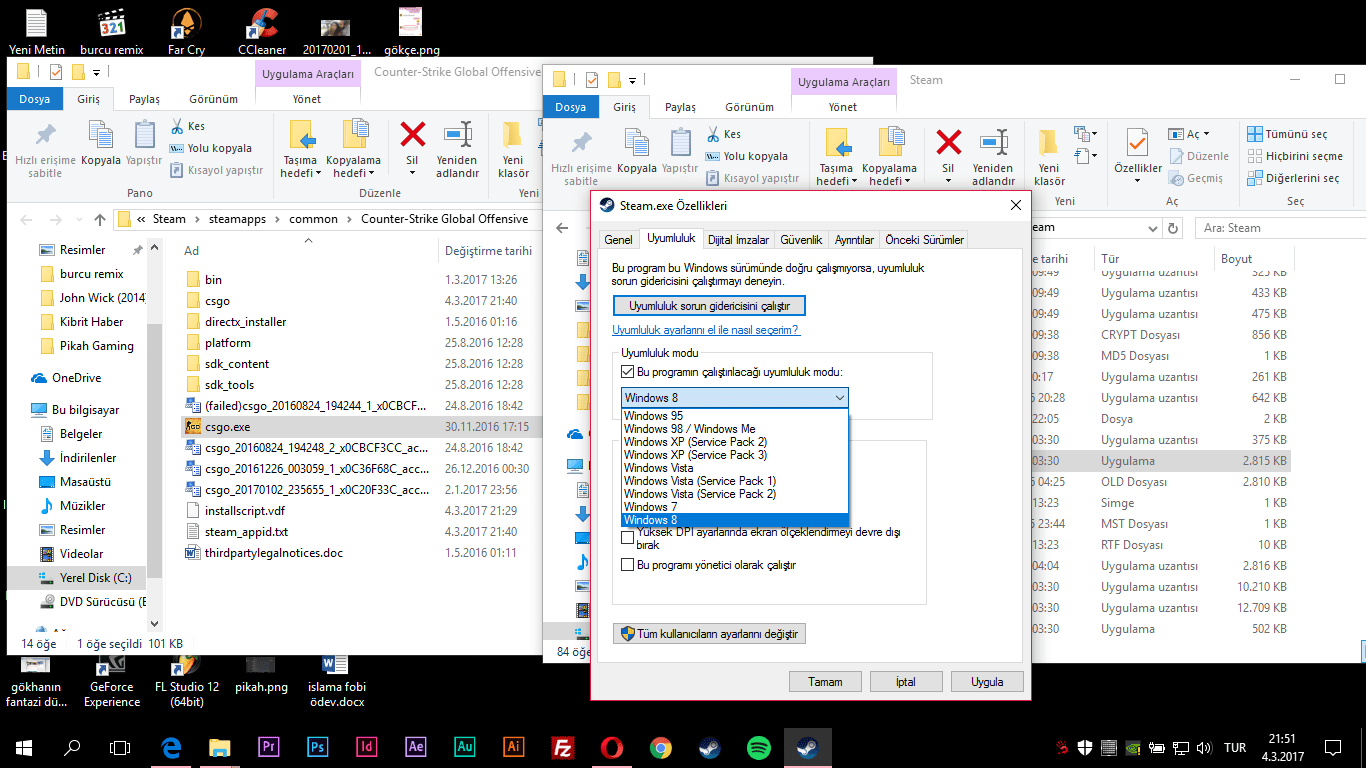
Task: Click Hiçbirini seçme in Steam window
Action: [1295, 156]
